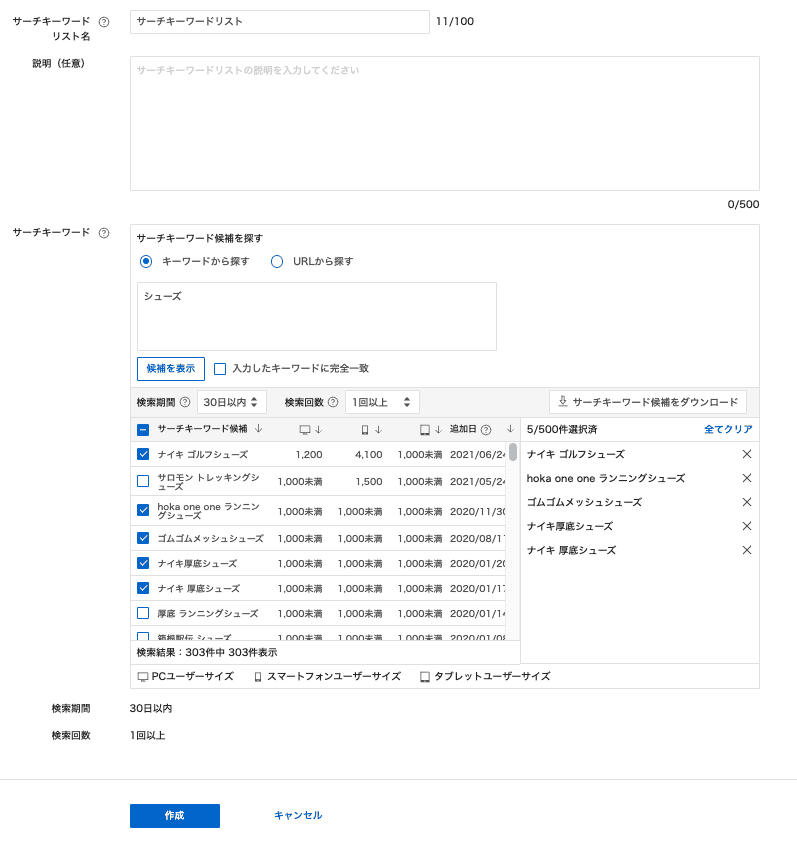Click 検索結果：303件中 303件表示 text
This screenshot has height=852, width=797.
[x=207, y=652]
